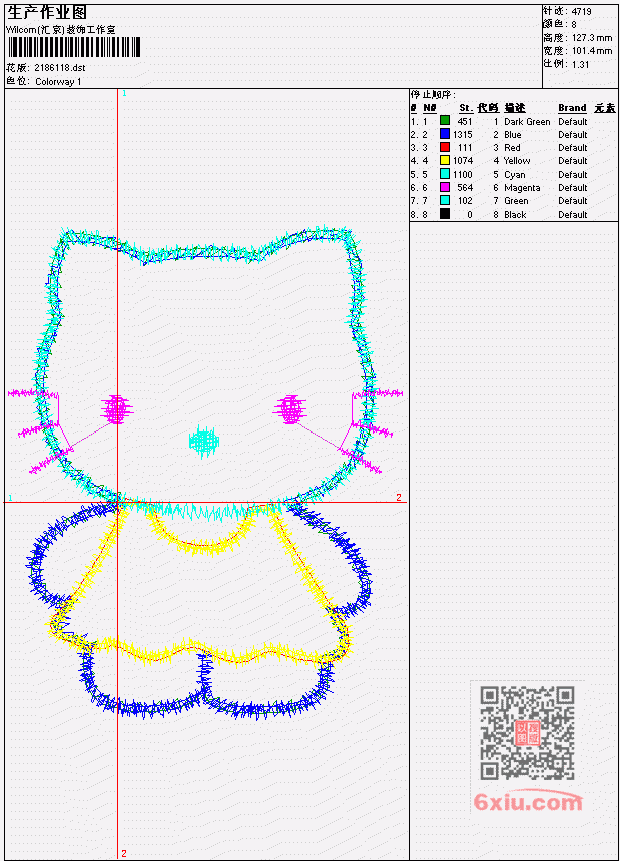
Task: Click the 'Red' description cell
Action: pyautogui.click(x=512, y=148)
